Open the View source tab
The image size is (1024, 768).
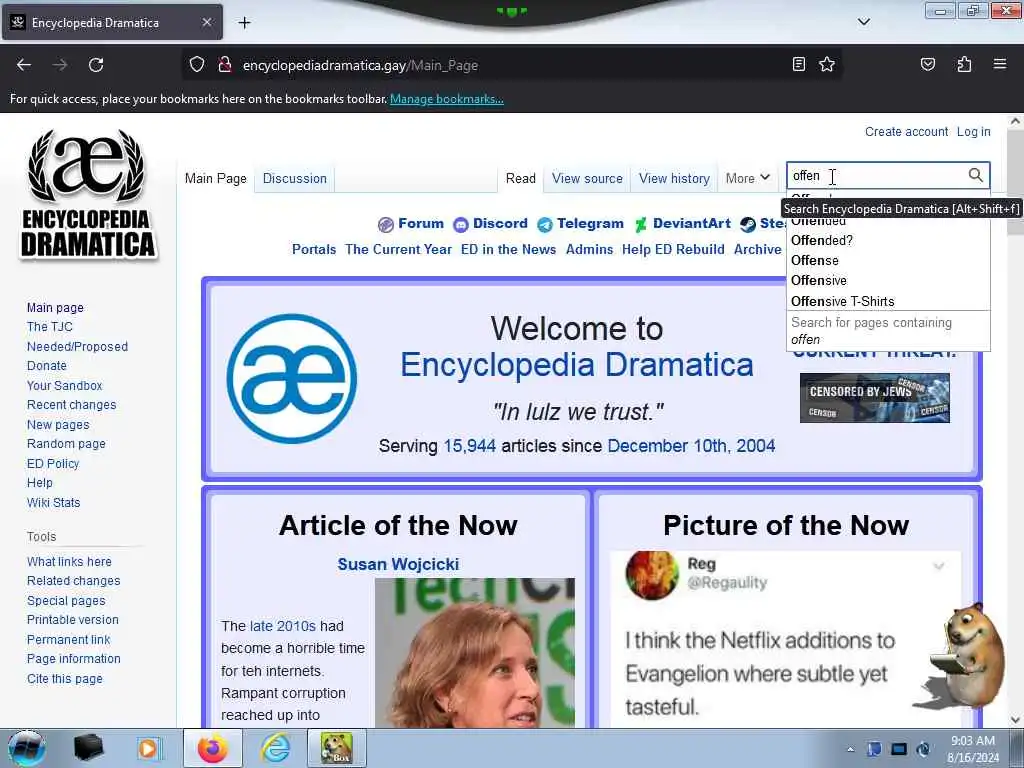(x=587, y=178)
